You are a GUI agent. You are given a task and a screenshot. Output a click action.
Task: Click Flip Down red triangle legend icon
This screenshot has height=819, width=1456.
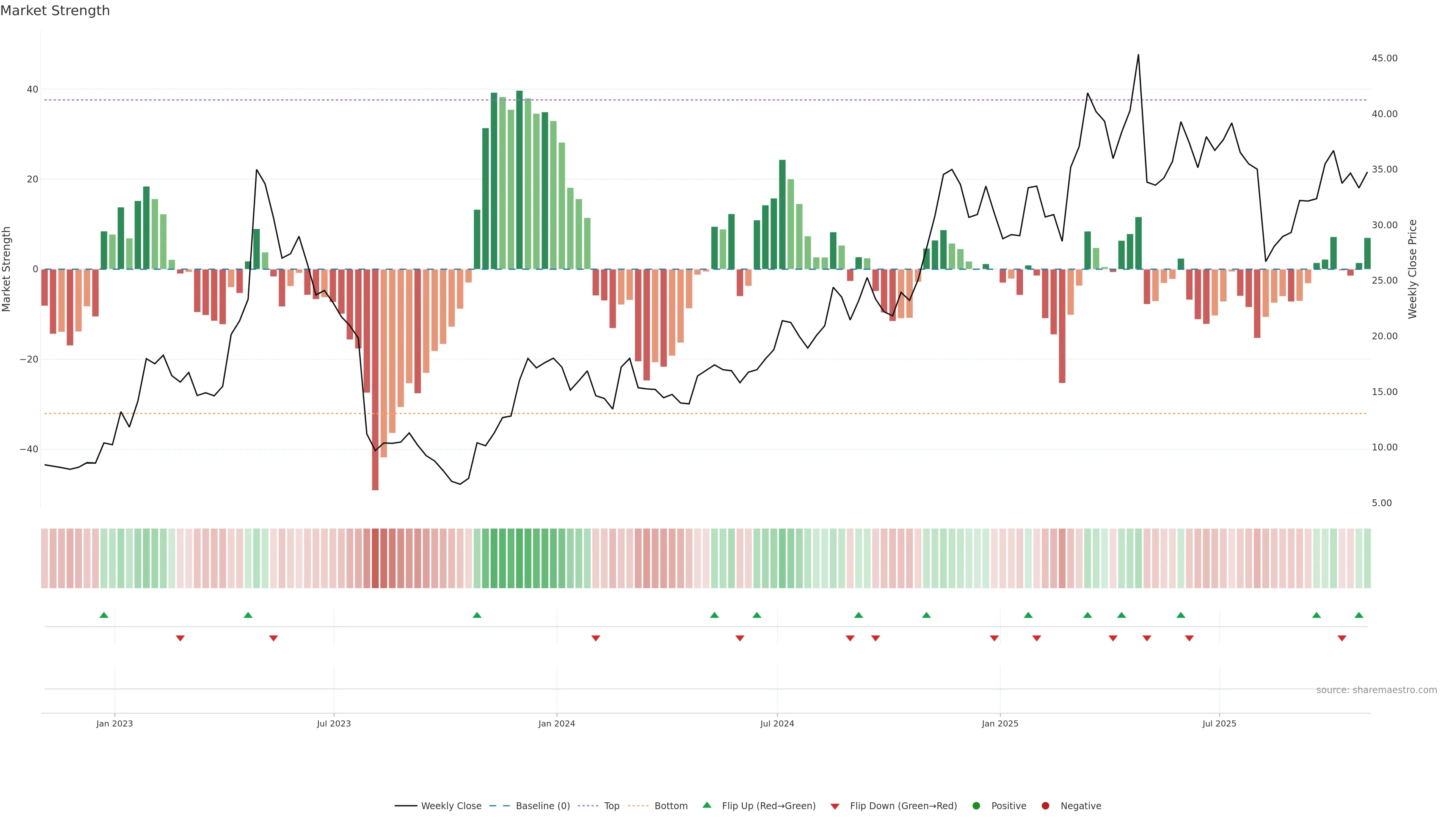[835, 806]
